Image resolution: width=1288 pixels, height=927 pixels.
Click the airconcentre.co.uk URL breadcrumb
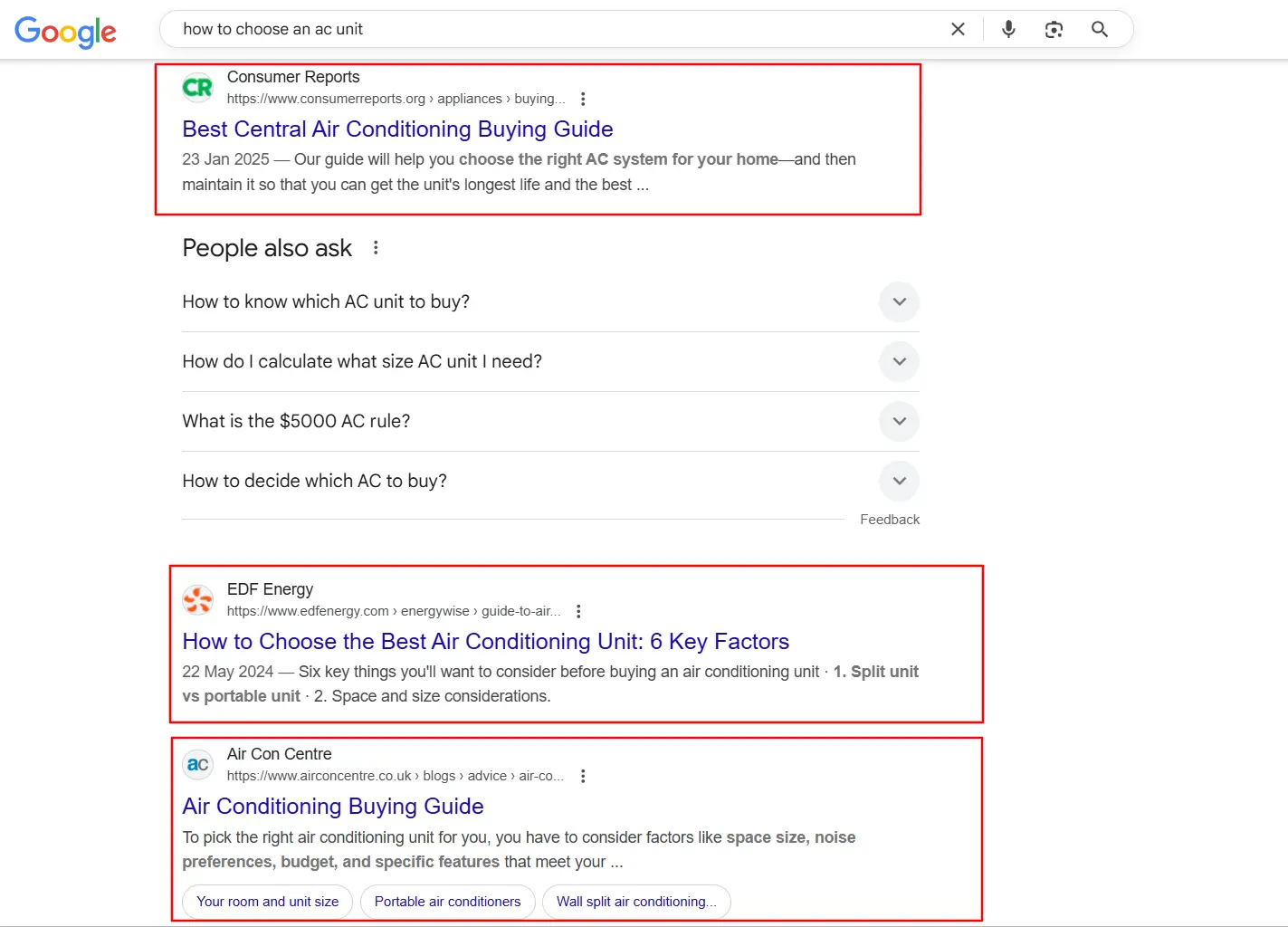[x=396, y=776]
